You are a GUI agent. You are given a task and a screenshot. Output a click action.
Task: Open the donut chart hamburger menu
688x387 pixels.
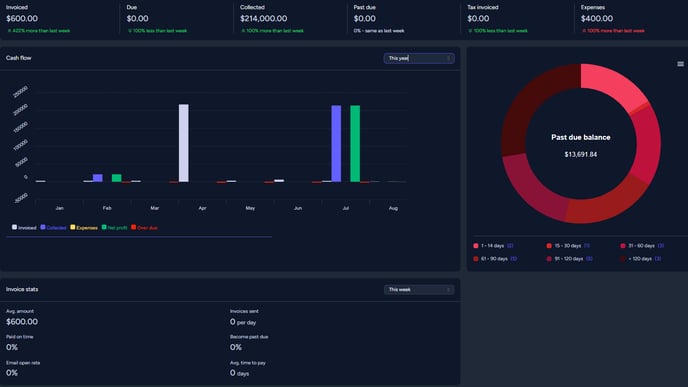pyautogui.click(x=680, y=64)
